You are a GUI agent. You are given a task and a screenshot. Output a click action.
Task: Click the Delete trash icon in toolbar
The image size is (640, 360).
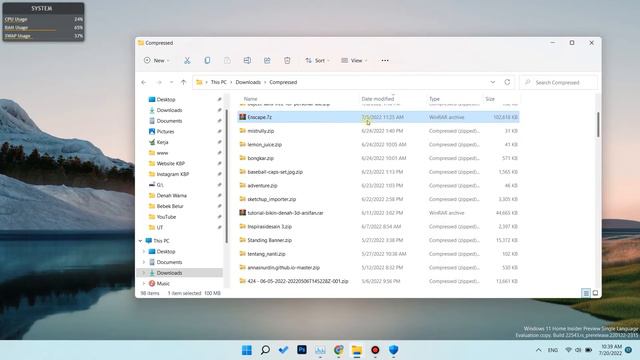[287, 60]
